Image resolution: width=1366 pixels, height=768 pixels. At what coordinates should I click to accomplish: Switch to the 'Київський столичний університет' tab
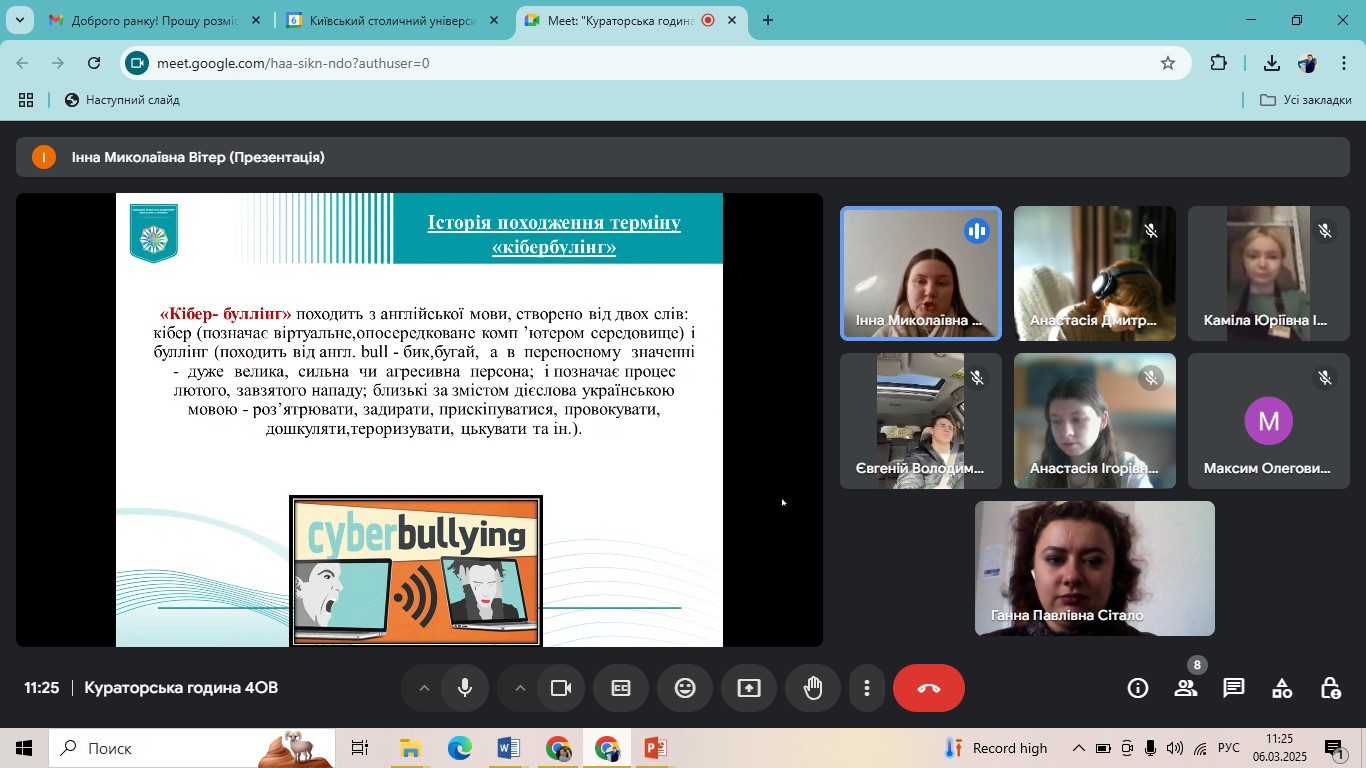coord(385,20)
